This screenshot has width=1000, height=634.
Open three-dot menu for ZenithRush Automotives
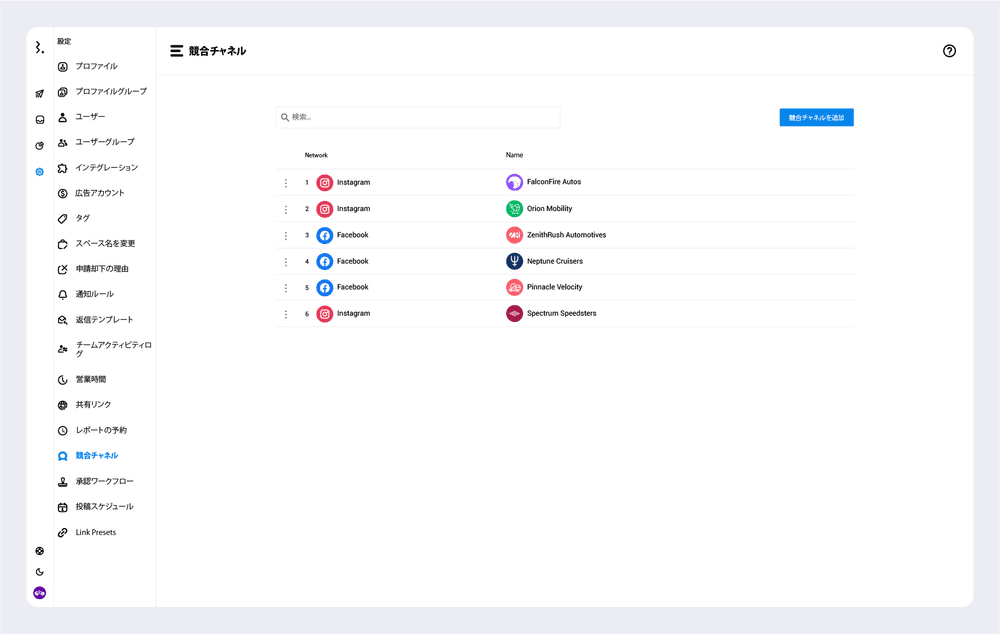coord(286,235)
